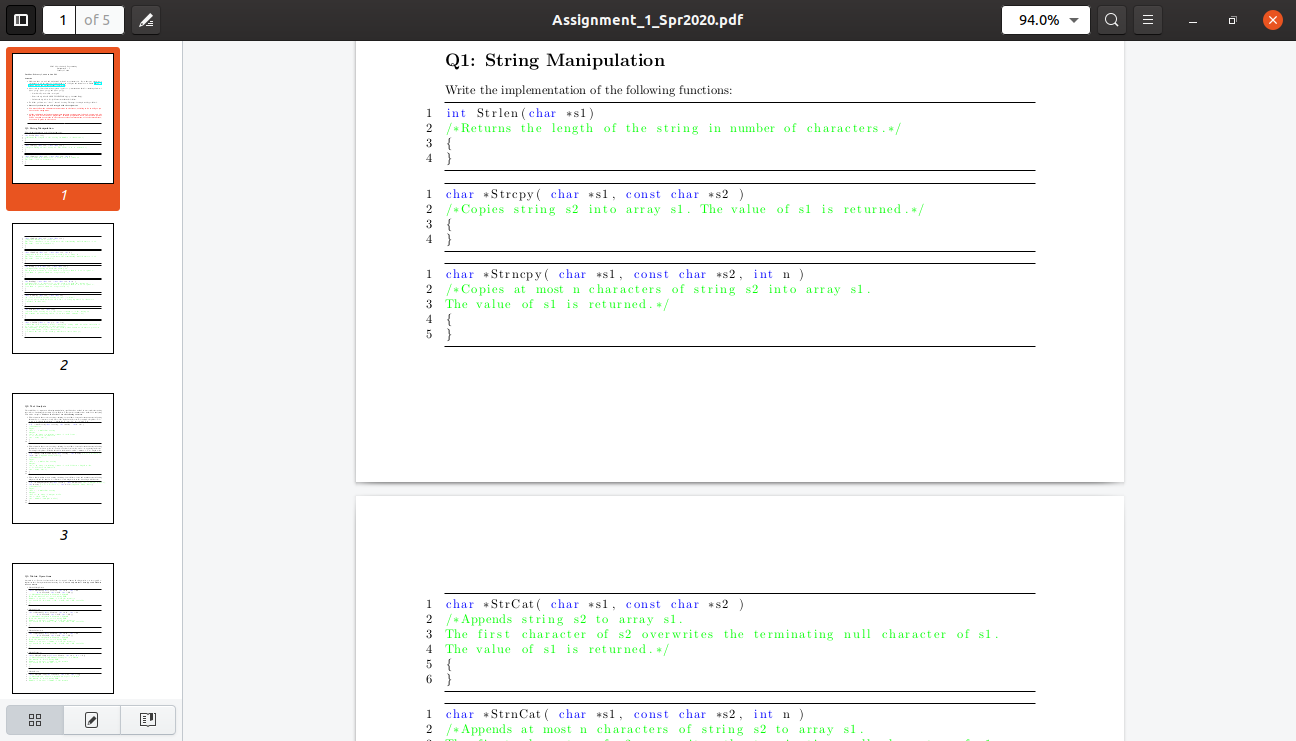This screenshot has width=1296, height=741.
Task: Toggle bookmarks view in the sidebar switcher
Action: click(147, 719)
